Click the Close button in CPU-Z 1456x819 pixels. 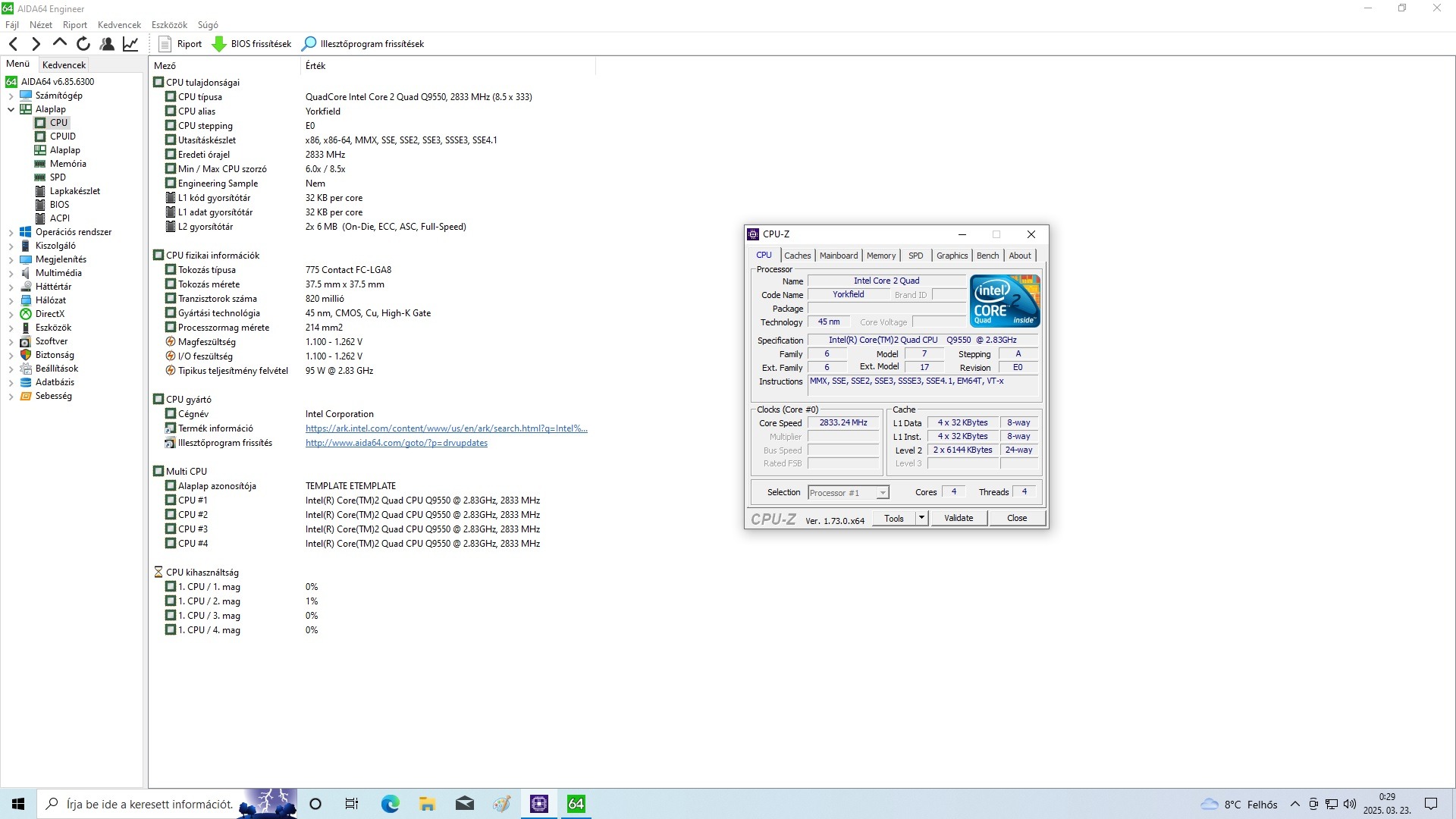1017,519
